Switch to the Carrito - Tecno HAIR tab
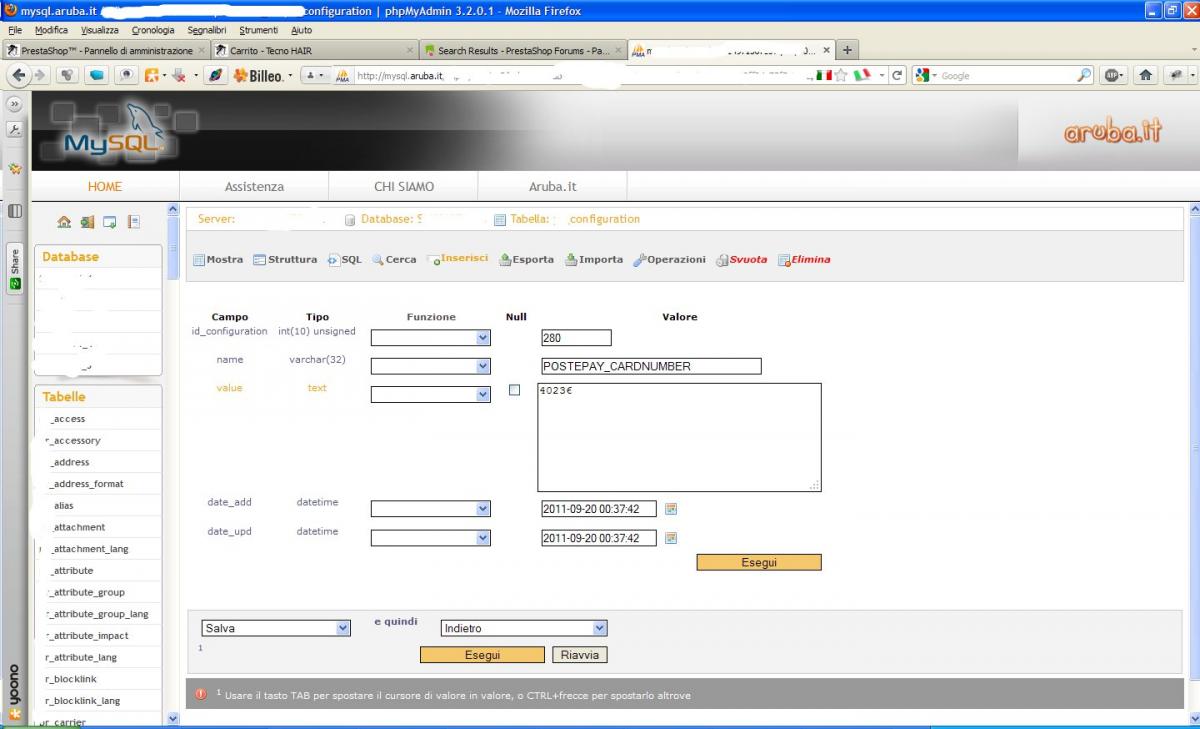Screen dimensions: 1200x729 (x=313, y=50)
